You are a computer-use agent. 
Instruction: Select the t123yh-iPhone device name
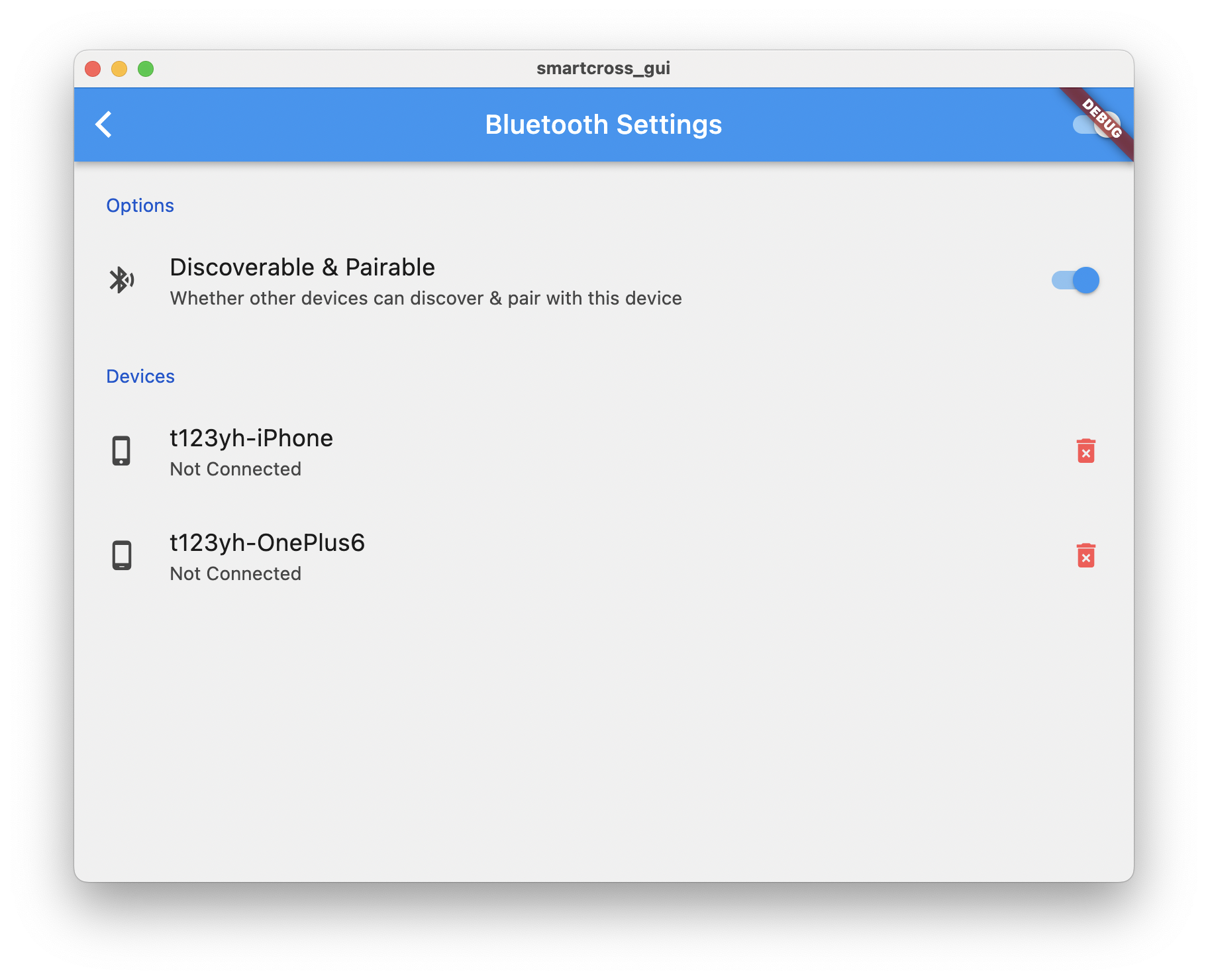point(252,438)
